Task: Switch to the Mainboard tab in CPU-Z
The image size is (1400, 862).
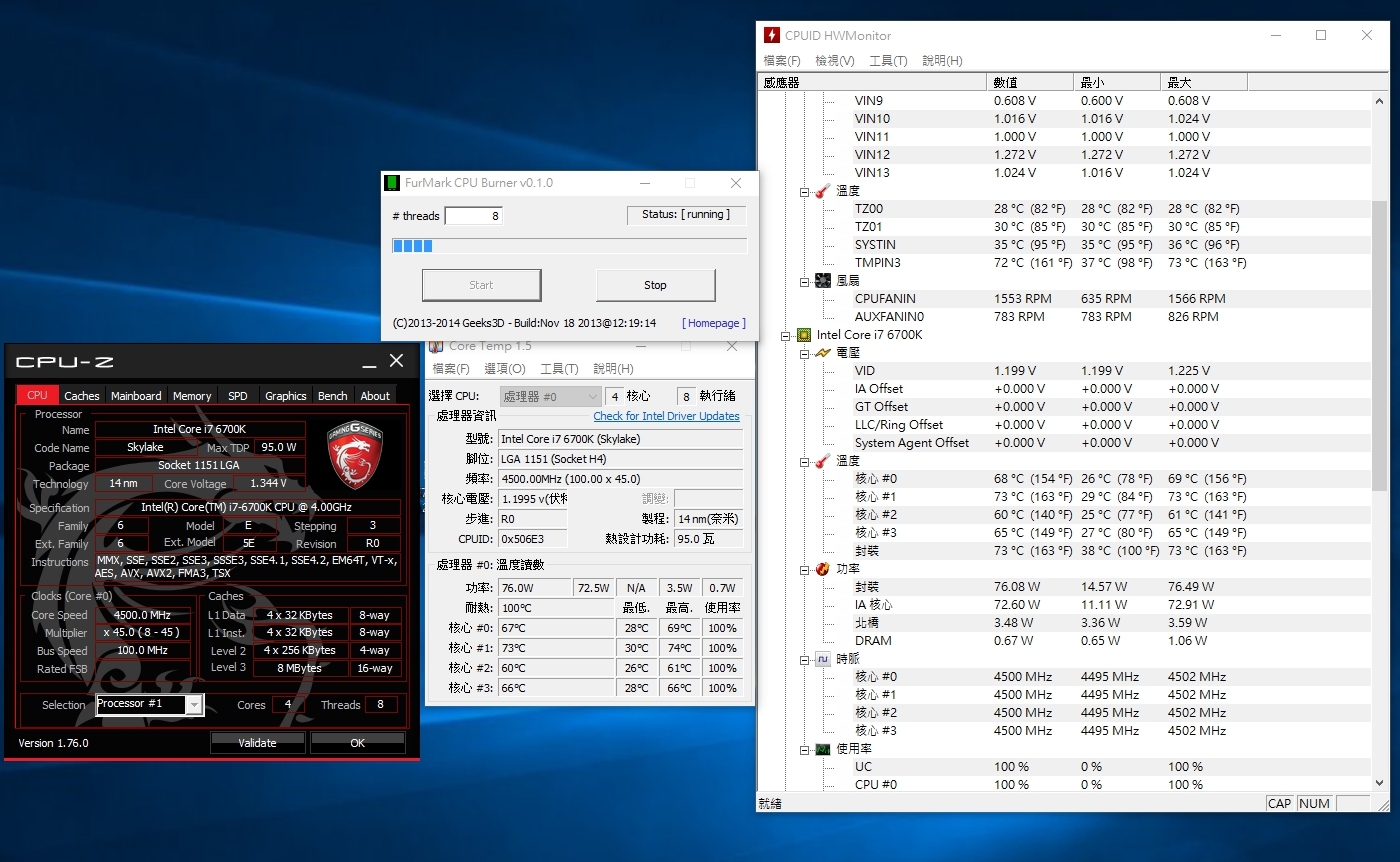Action: (x=136, y=396)
